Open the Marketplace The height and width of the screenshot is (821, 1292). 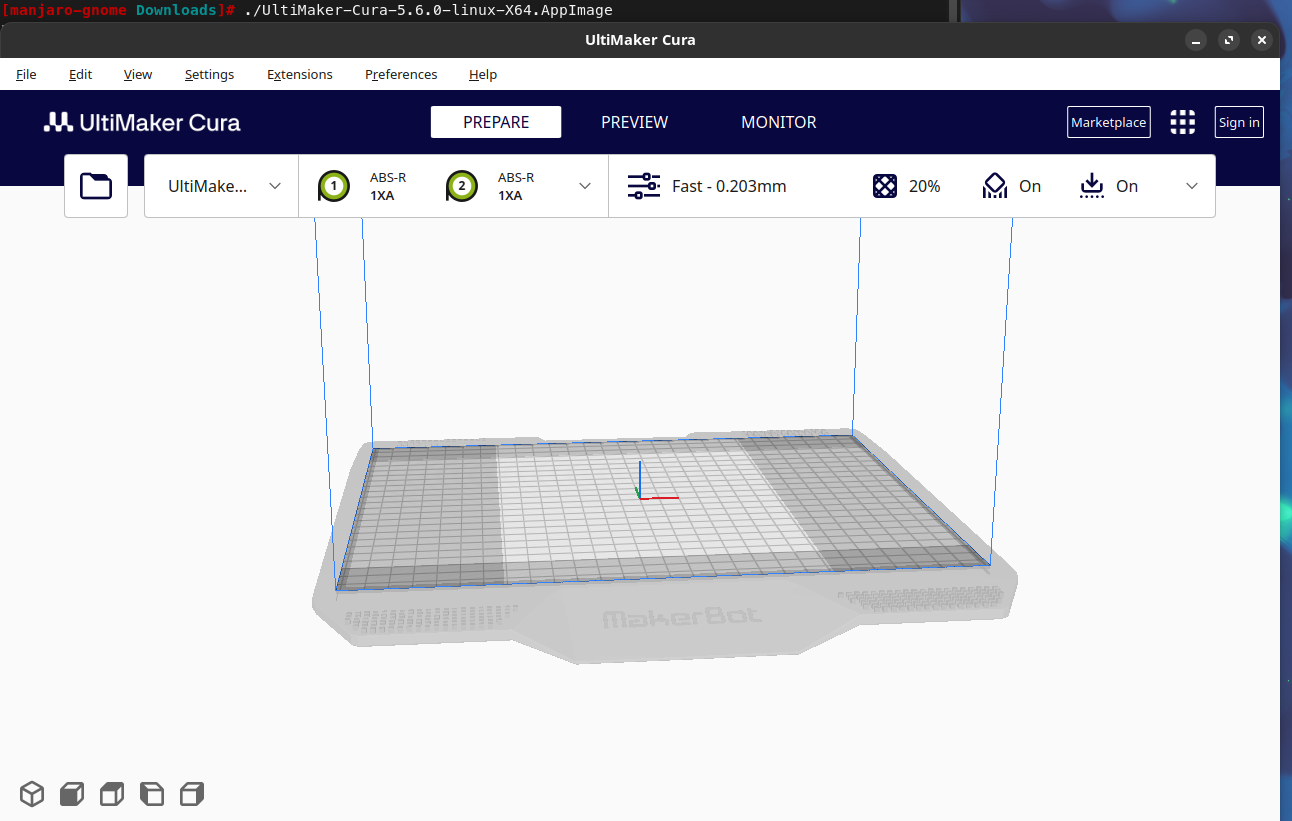click(1108, 122)
